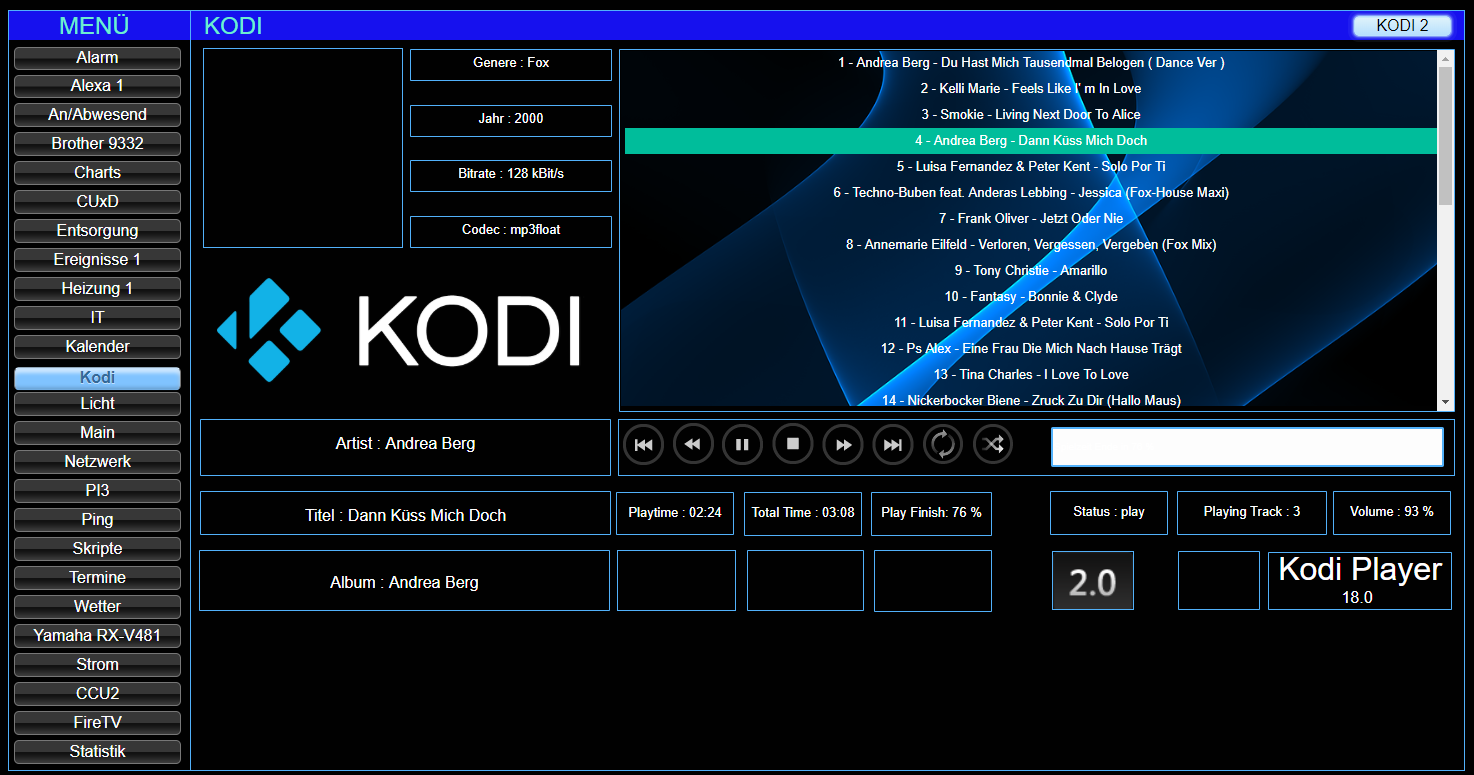
Task: Click the Bitrate : 128 kBit/s field
Action: click(x=511, y=175)
